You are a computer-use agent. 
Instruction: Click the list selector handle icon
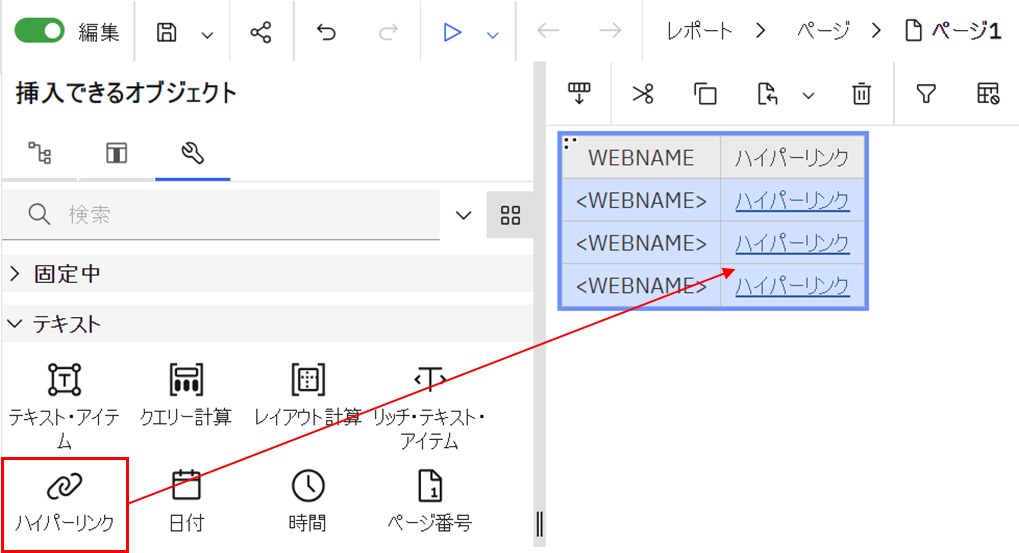click(x=570, y=143)
